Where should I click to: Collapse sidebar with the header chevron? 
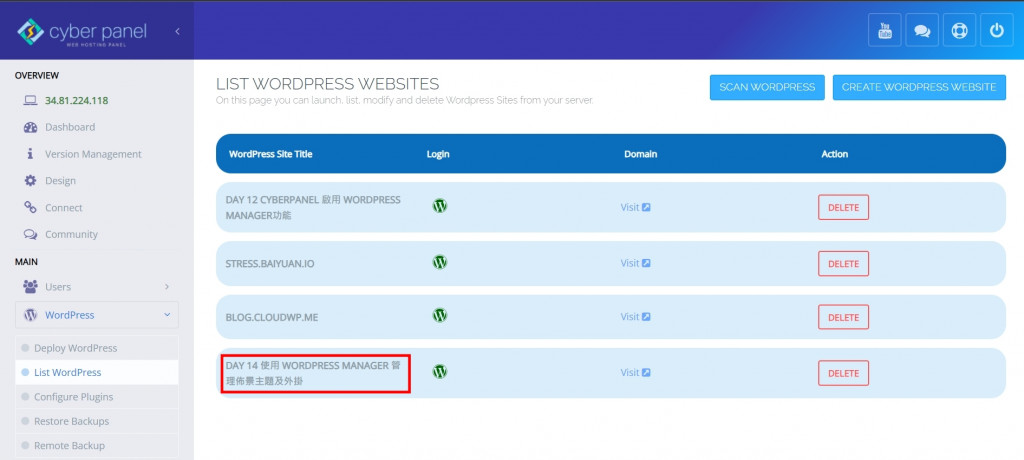177,31
